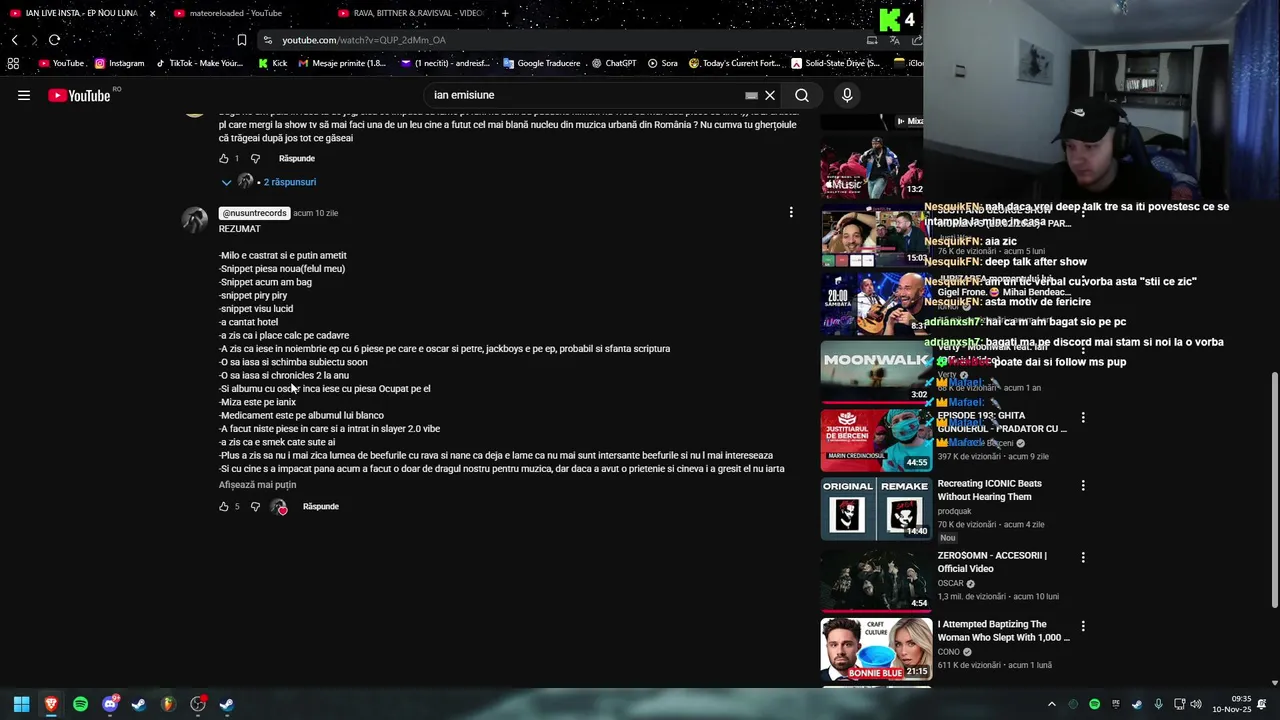Open the Windows Start menu
This screenshot has height=720, width=1280.
click(21, 704)
